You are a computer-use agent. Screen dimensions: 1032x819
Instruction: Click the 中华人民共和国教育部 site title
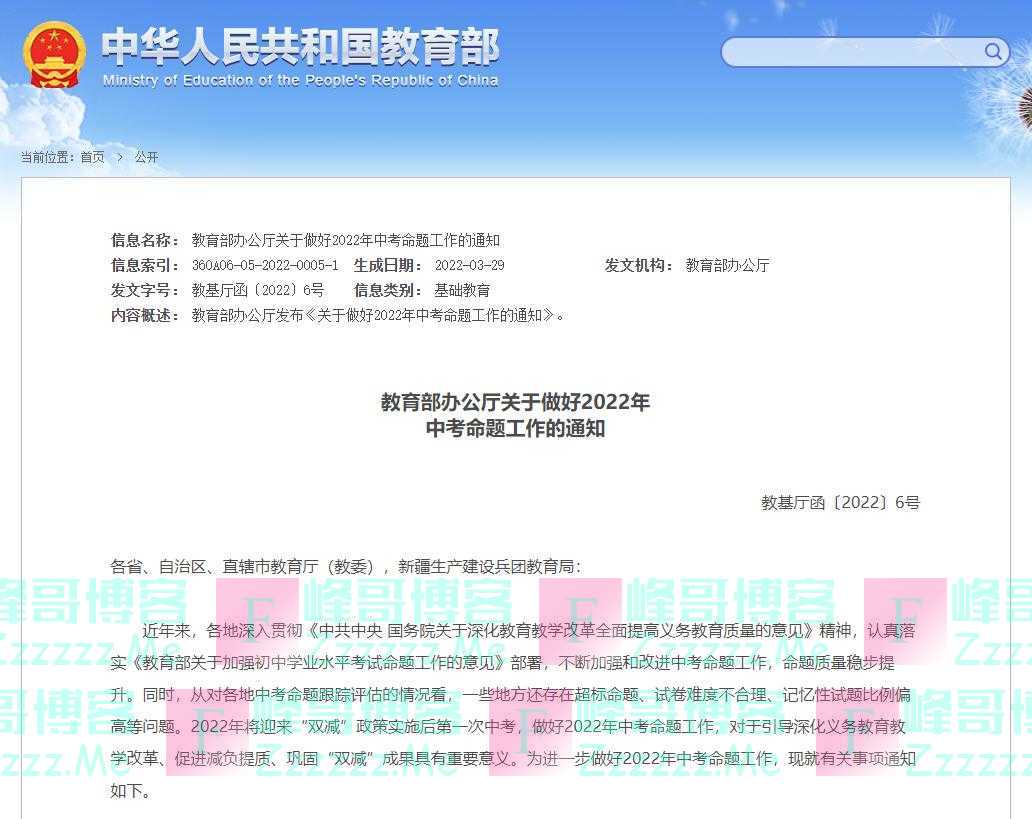pos(299,45)
